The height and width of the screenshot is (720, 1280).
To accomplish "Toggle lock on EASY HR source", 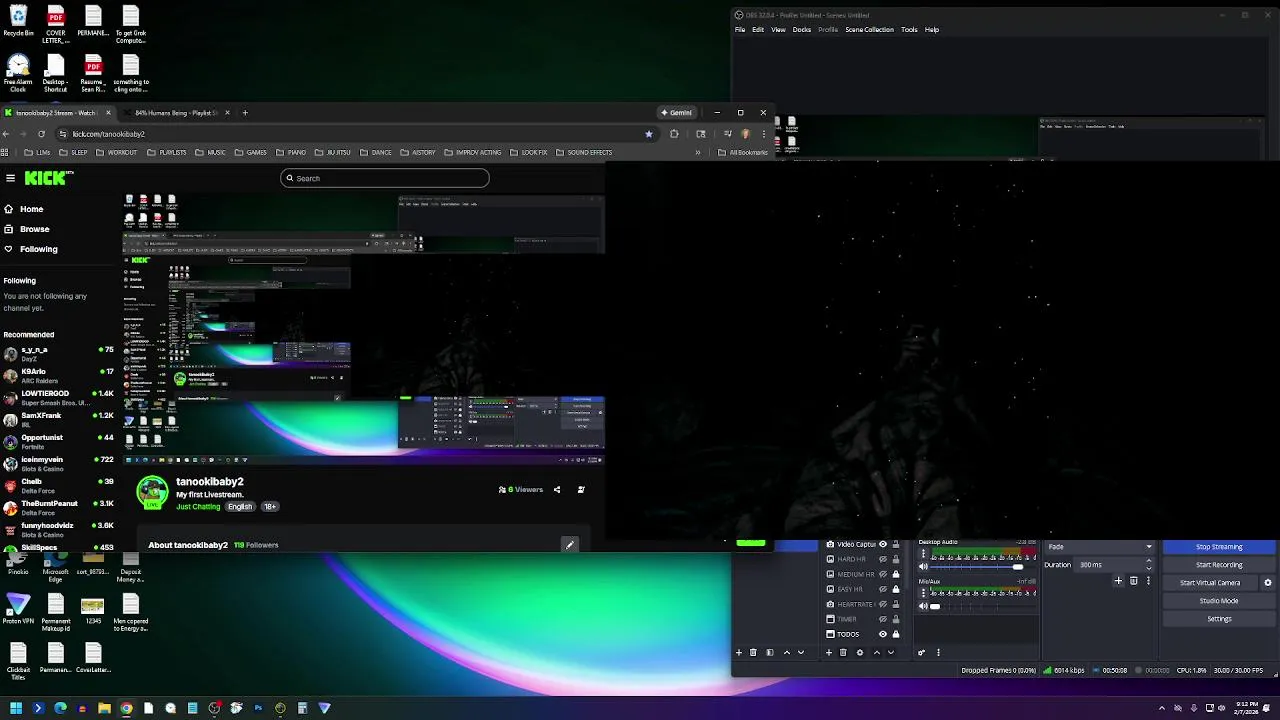I will coord(896,589).
